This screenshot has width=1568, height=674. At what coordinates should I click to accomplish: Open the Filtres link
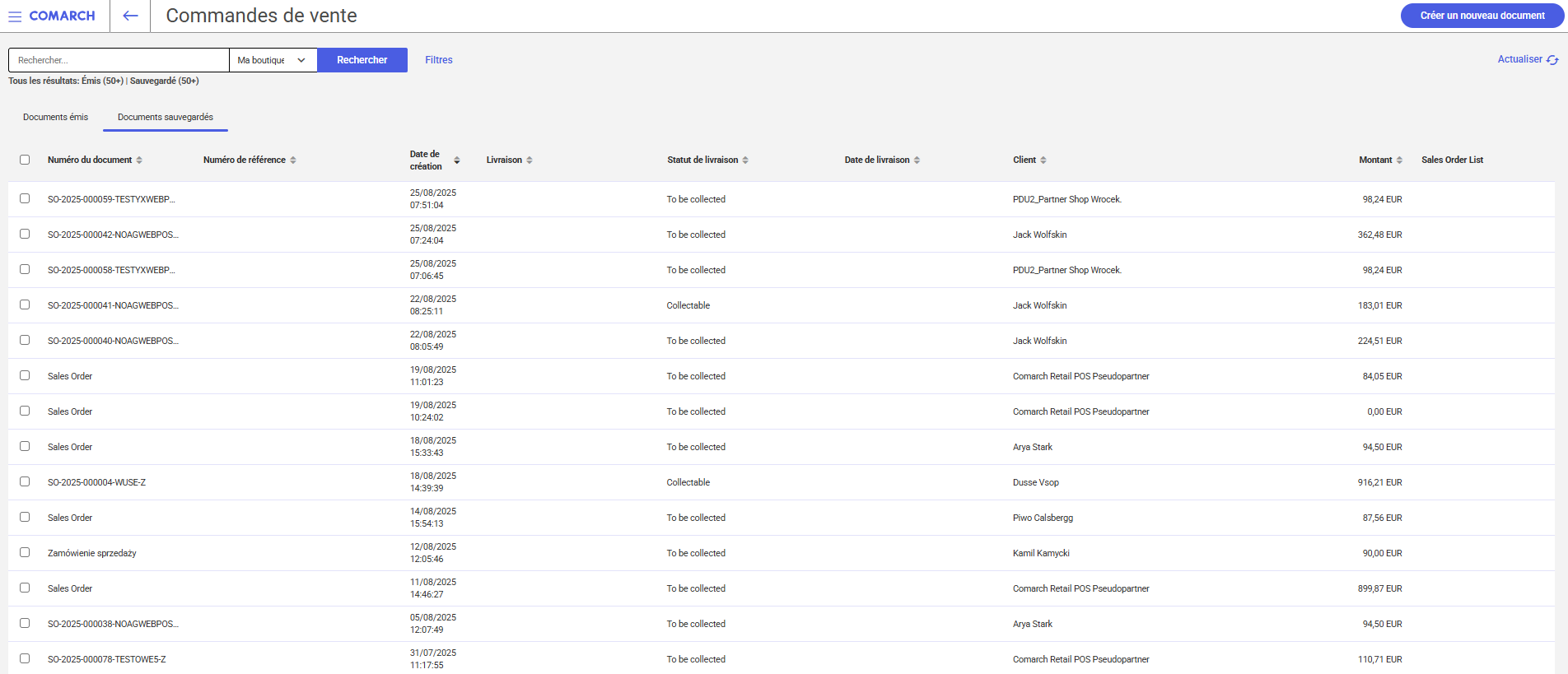438,60
